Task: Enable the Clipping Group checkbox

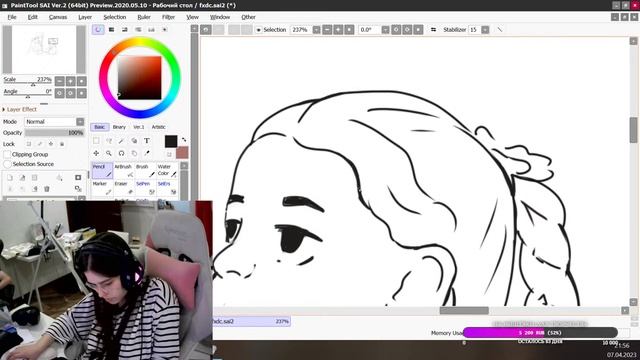Action: click(x=7, y=155)
